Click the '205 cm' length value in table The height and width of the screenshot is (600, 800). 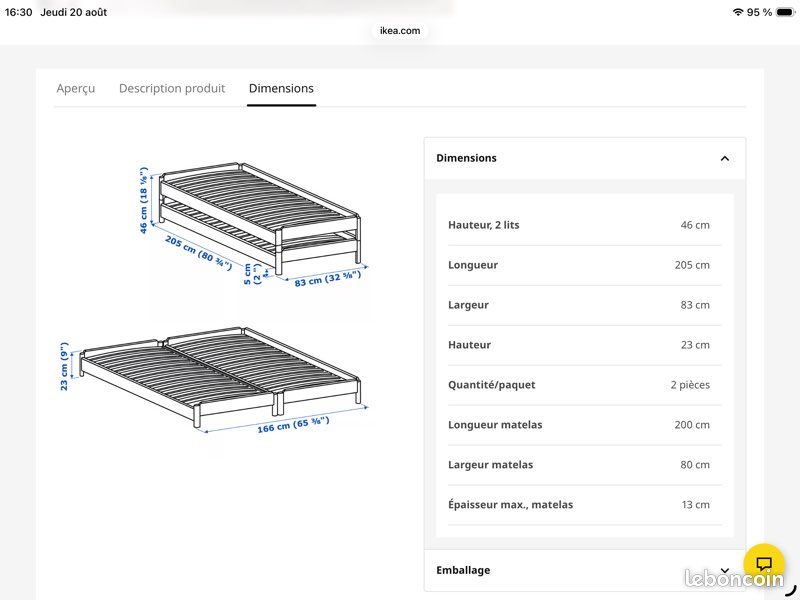click(692, 265)
